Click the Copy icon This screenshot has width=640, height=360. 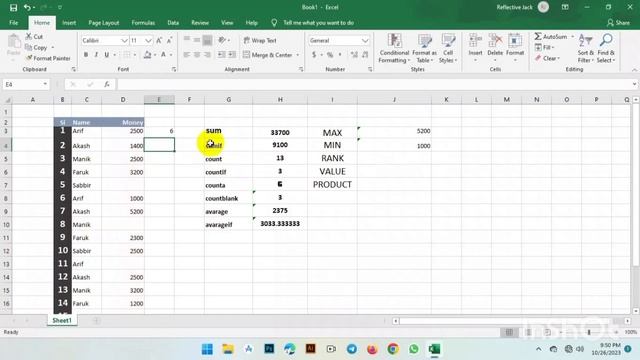(28, 47)
